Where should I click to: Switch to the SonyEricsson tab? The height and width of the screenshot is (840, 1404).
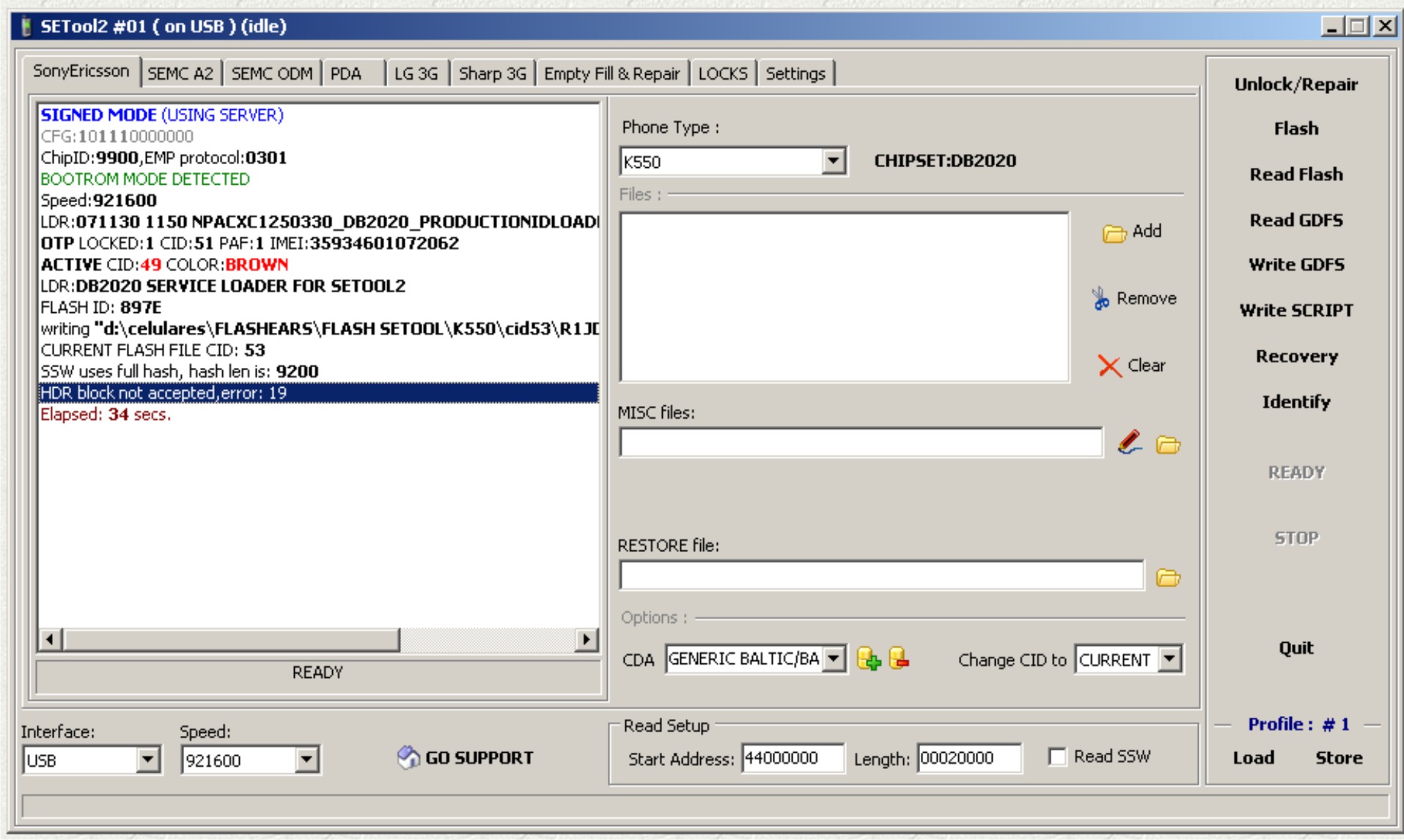pos(81,71)
